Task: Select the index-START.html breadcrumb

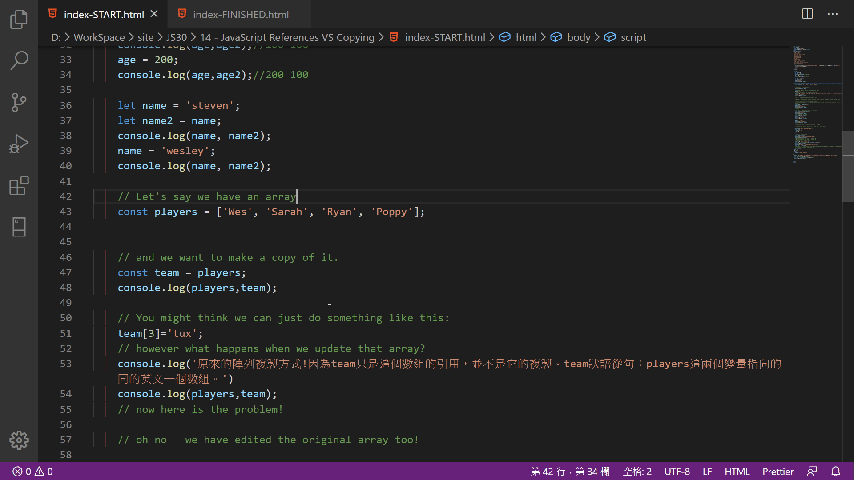Action: click(437, 37)
